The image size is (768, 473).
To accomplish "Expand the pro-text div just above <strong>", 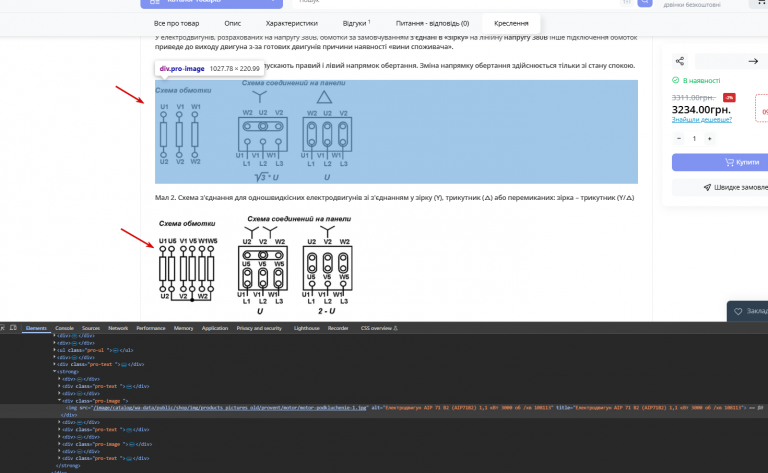I will [x=54, y=364].
